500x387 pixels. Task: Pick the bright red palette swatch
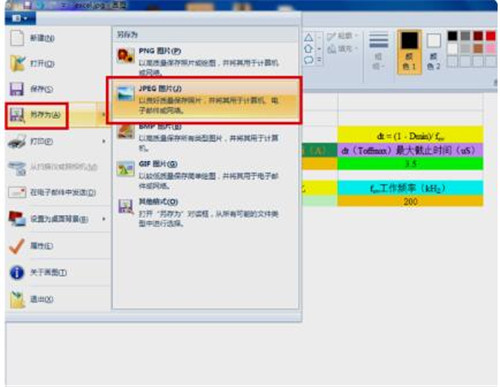pos(491,36)
